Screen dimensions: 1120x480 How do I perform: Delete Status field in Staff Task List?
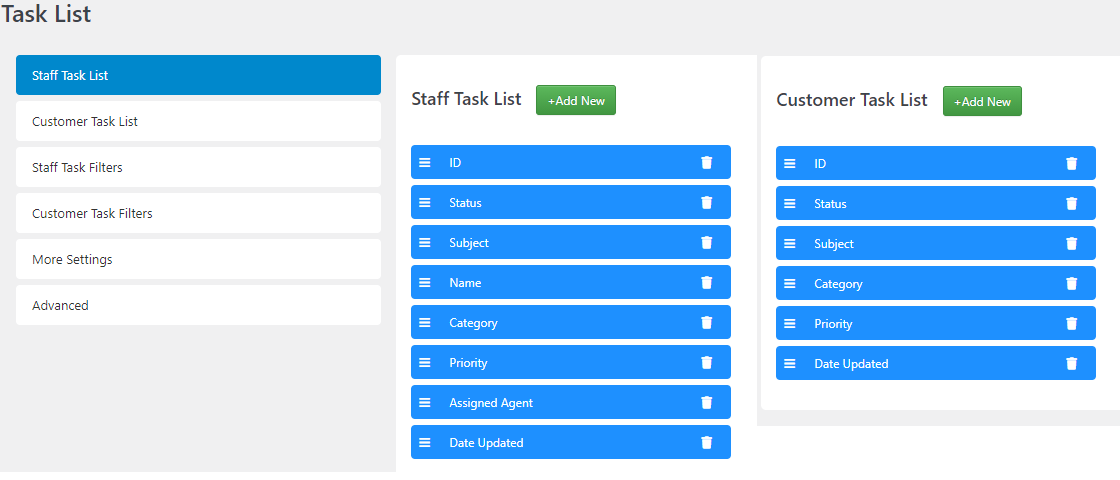coord(706,202)
